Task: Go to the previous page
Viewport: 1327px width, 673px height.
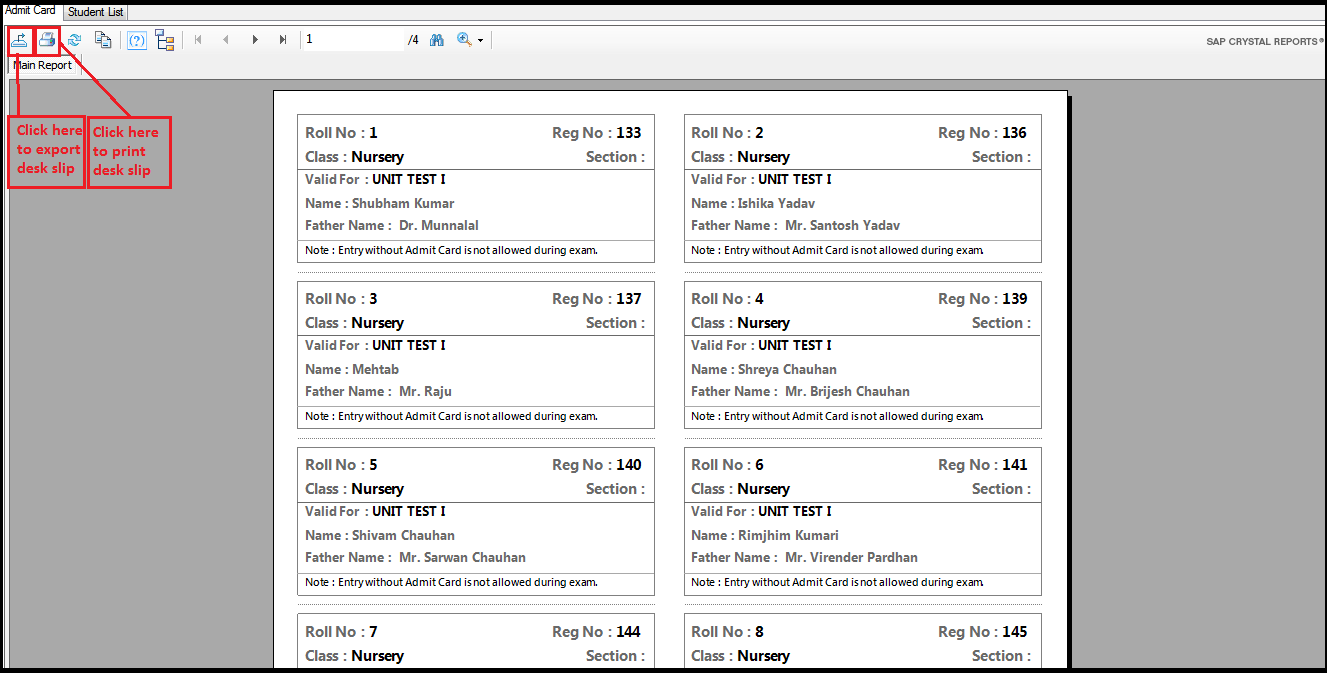Action: click(x=226, y=40)
